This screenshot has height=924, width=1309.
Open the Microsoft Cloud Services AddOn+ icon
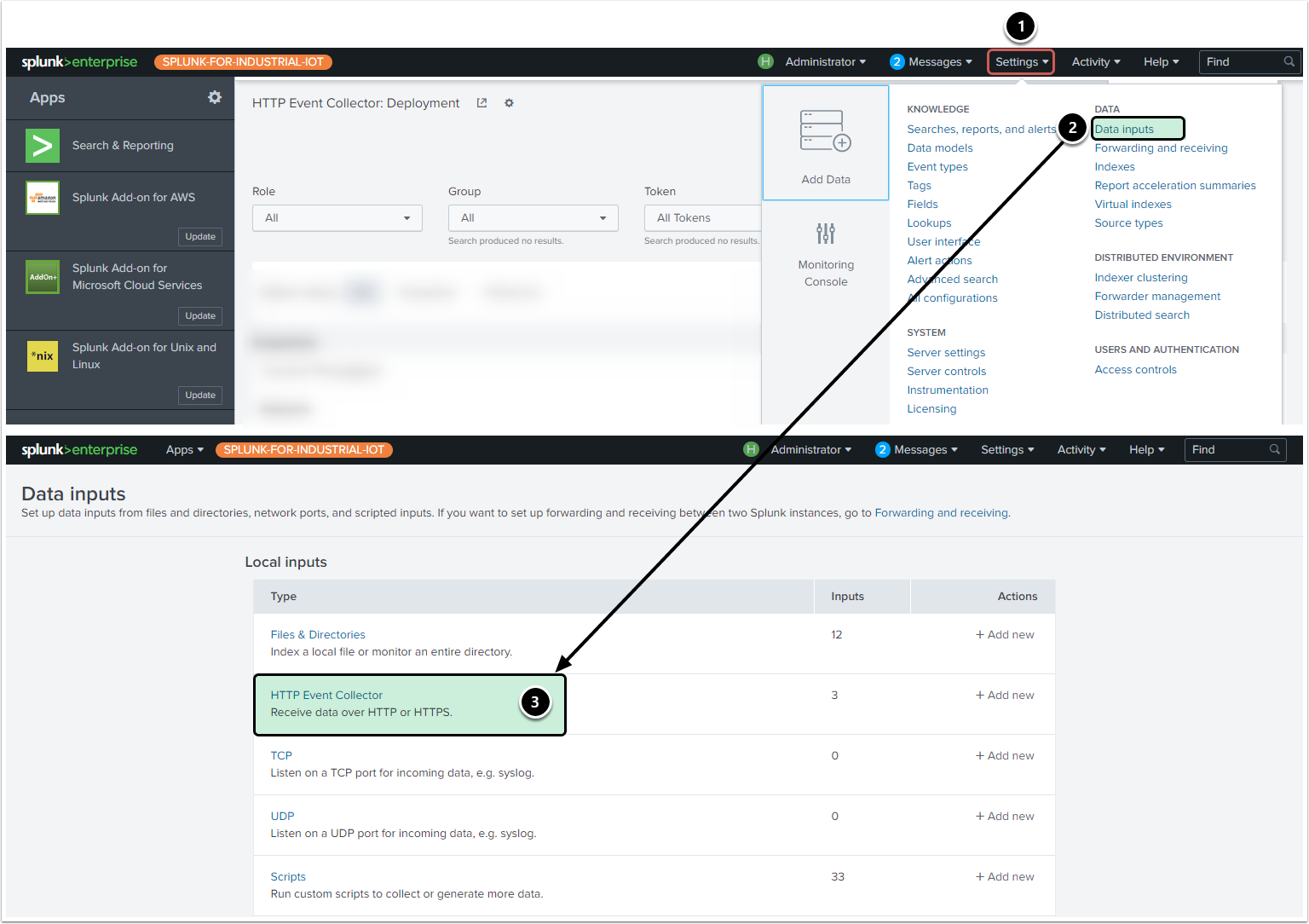point(43,277)
